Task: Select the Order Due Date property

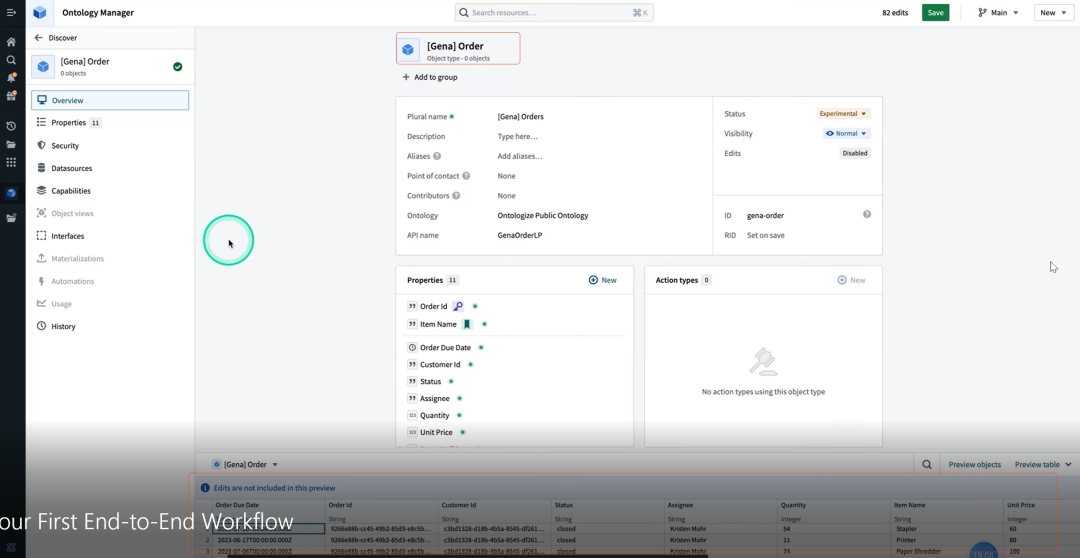Action: click(445, 348)
